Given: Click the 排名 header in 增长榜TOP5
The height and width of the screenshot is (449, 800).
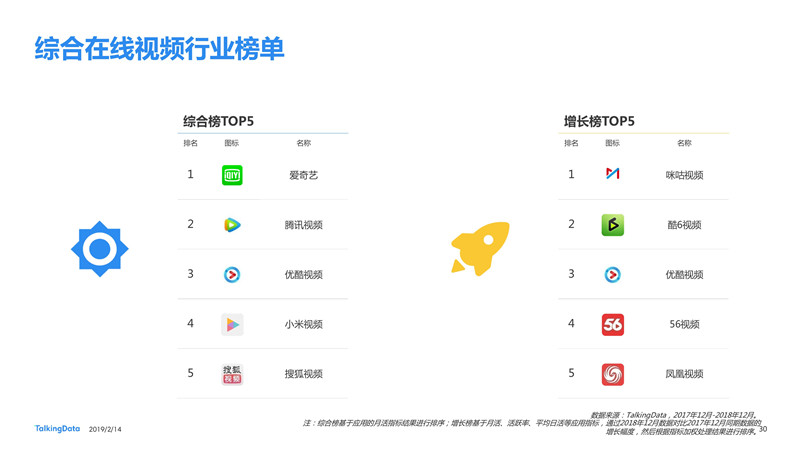Looking at the screenshot, I should pyautogui.click(x=571, y=143).
